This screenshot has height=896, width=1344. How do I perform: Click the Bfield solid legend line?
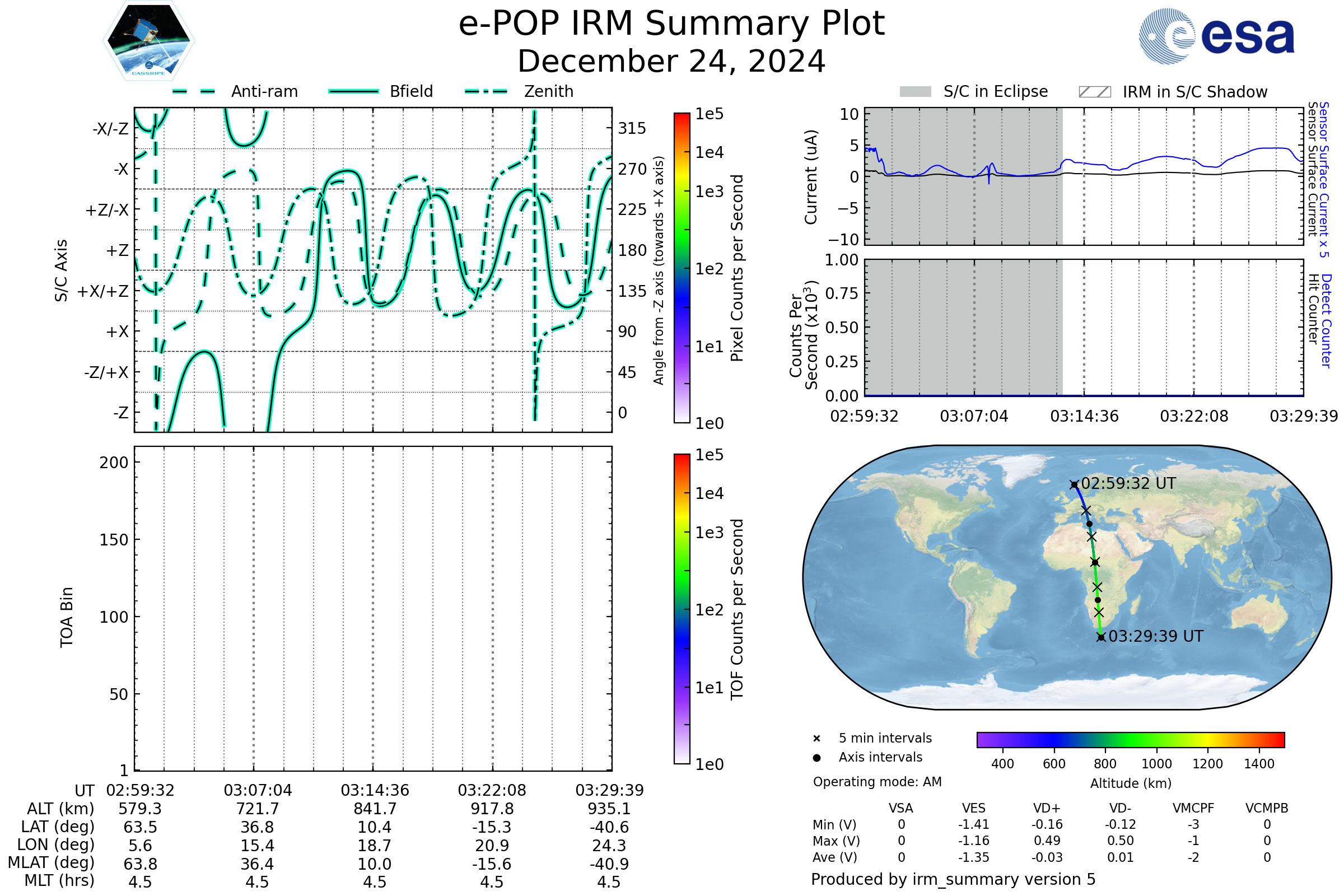[353, 91]
